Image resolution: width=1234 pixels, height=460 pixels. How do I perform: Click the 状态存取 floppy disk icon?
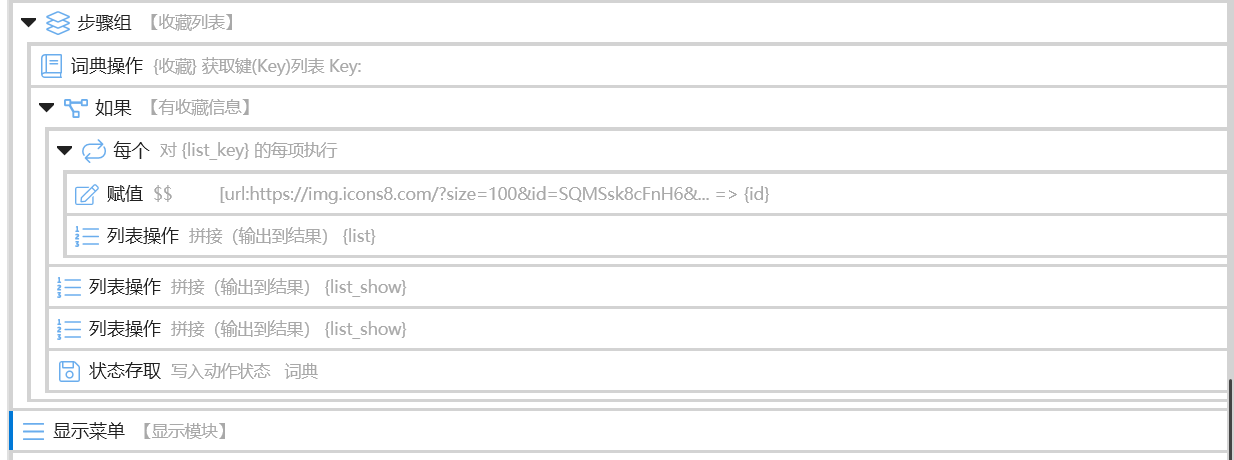69,371
